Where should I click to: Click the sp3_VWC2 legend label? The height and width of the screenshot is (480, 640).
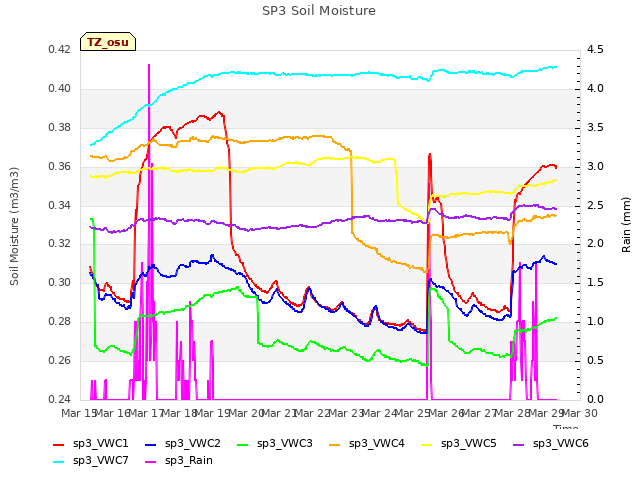(x=193, y=443)
